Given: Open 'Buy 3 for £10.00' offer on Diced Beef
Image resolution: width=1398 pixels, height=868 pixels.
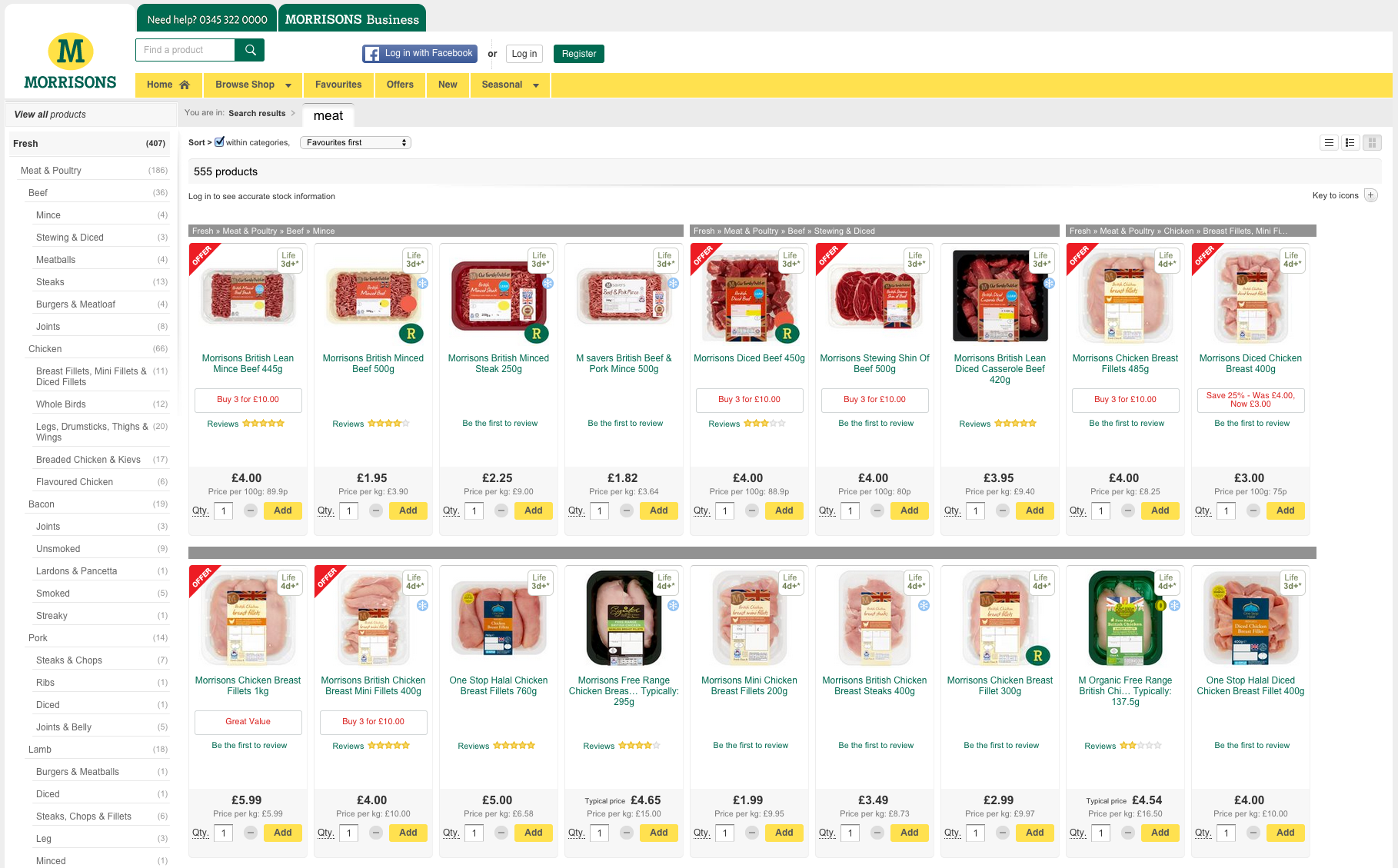Looking at the screenshot, I should coord(749,400).
